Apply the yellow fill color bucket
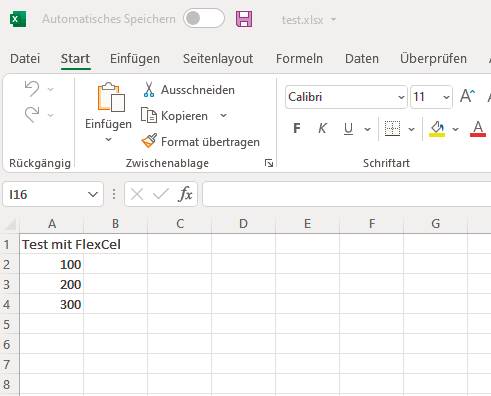 pos(437,129)
